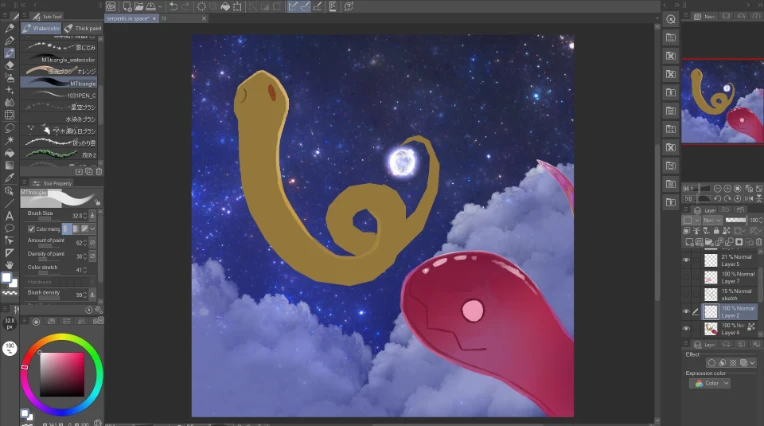Viewport: 764px width, 426px height.
Task: Select the Balloon tool
Action: pyautogui.click(x=9, y=228)
